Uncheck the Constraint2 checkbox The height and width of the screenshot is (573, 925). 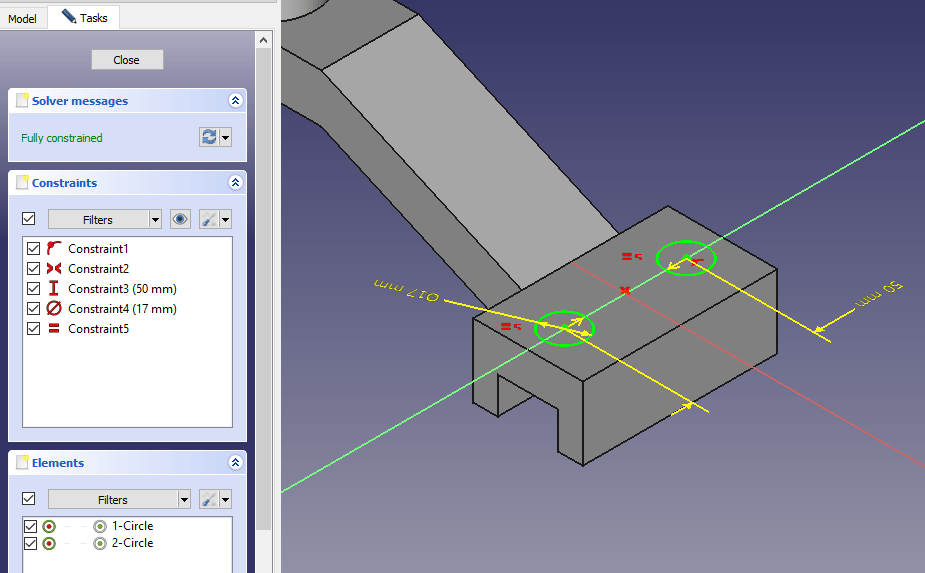pyautogui.click(x=34, y=269)
